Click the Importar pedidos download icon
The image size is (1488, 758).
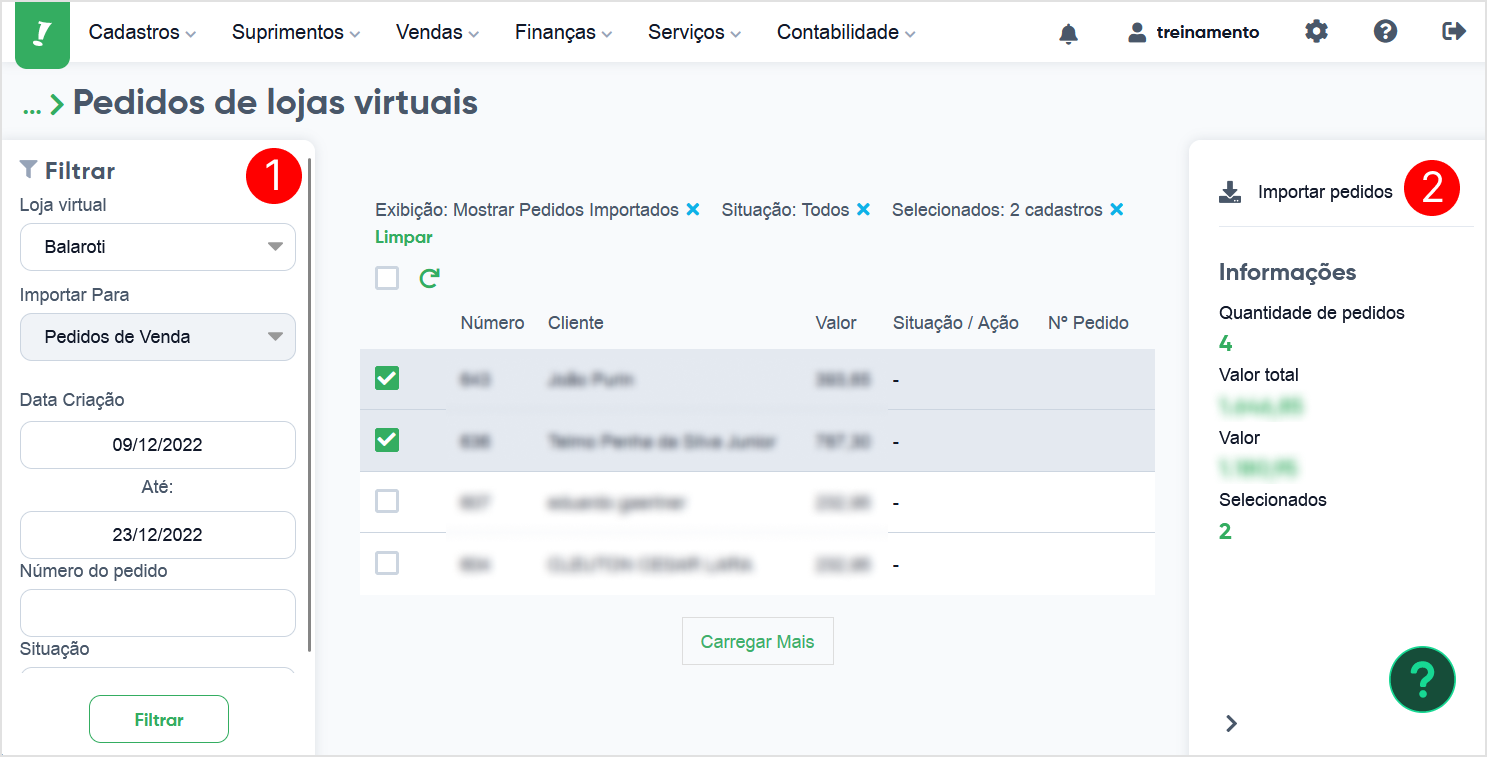(x=1230, y=192)
